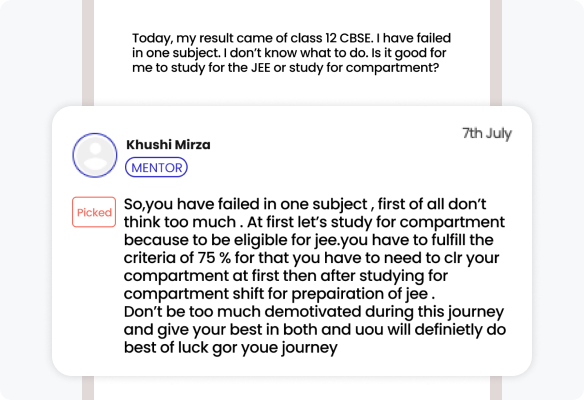Click the white answer card's empty area below the text

[x=292, y=366]
